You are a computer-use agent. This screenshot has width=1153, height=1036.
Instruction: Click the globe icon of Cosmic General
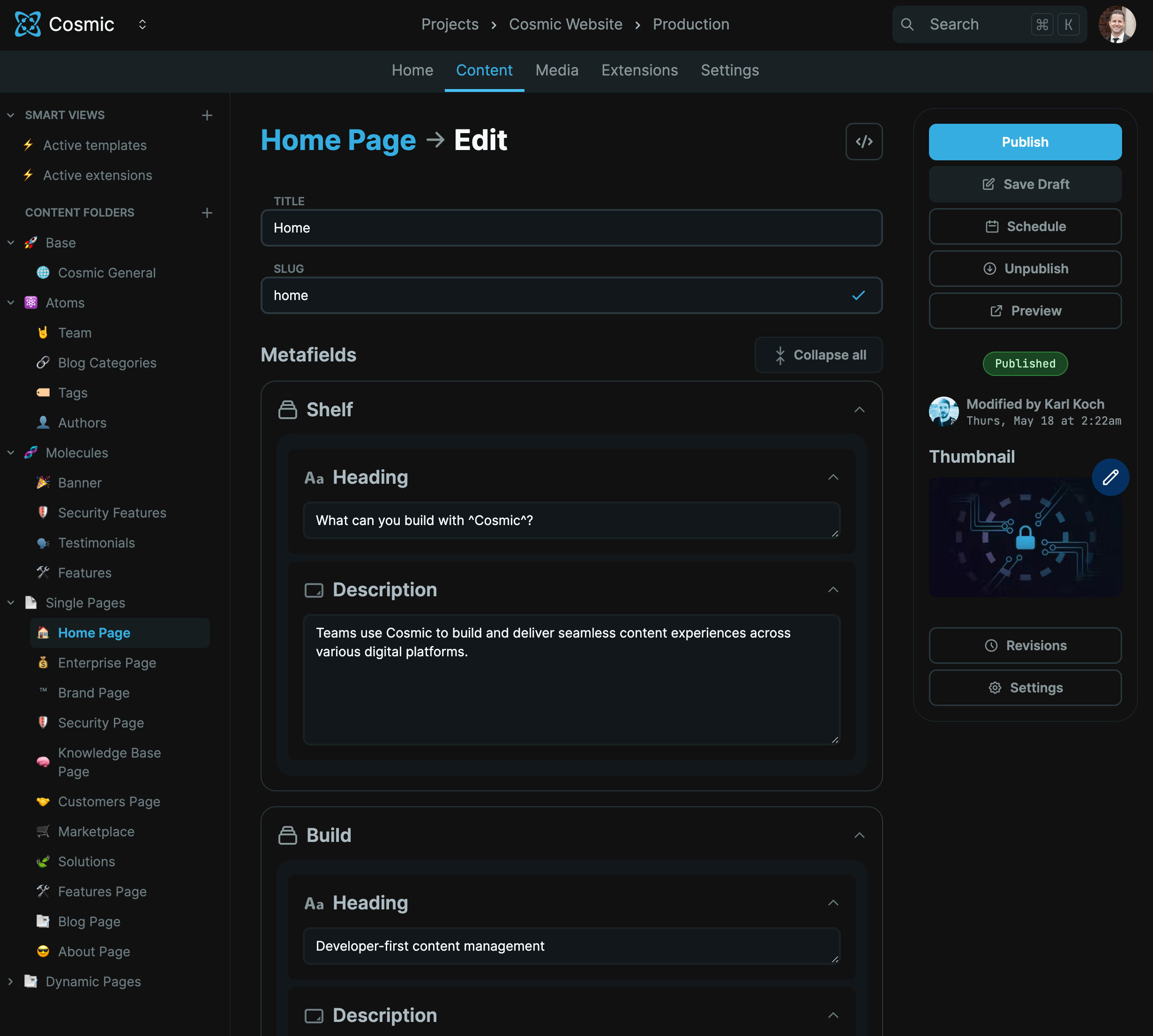(43, 273)
